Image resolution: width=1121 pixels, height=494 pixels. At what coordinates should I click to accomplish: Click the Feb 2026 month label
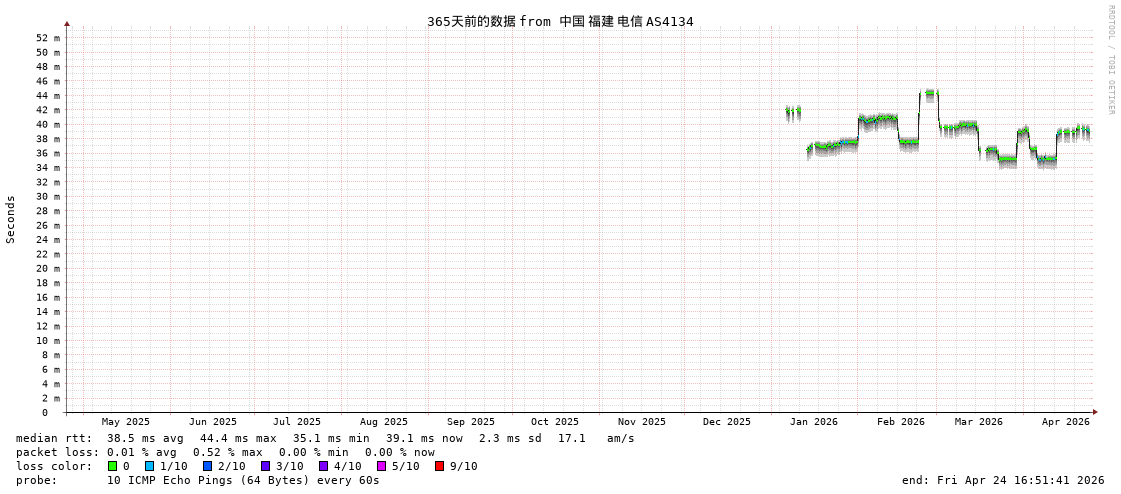pyautogui.click(x=901, y=422)
